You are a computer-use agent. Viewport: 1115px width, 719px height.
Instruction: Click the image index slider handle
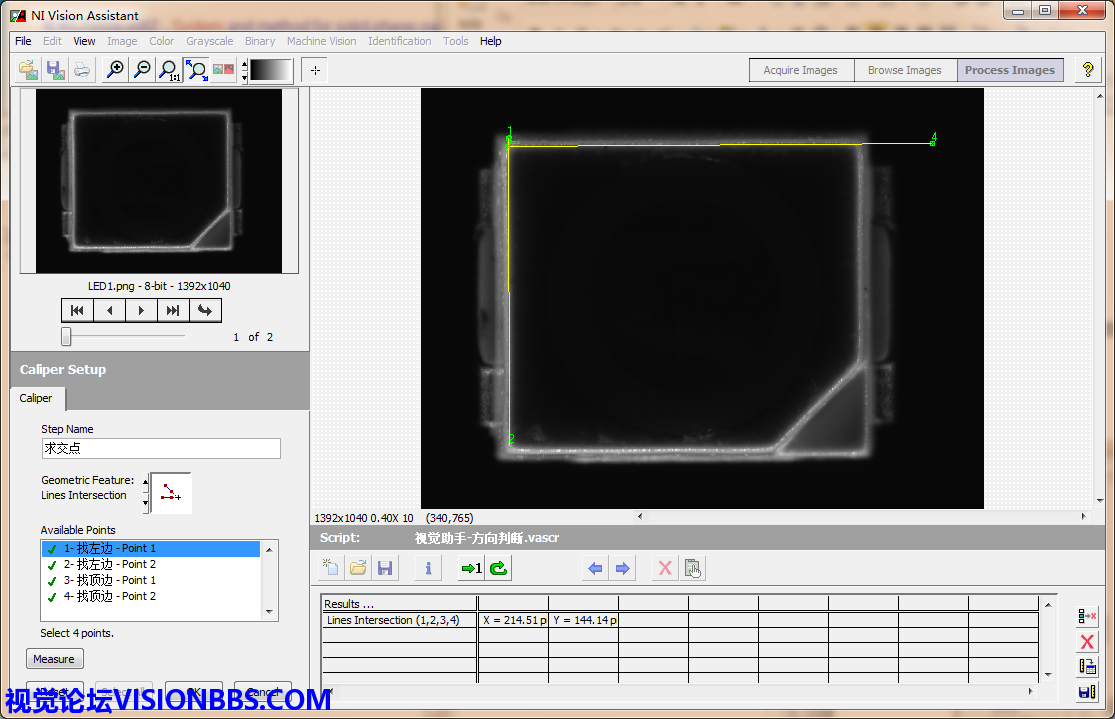[x=66, y=336]
